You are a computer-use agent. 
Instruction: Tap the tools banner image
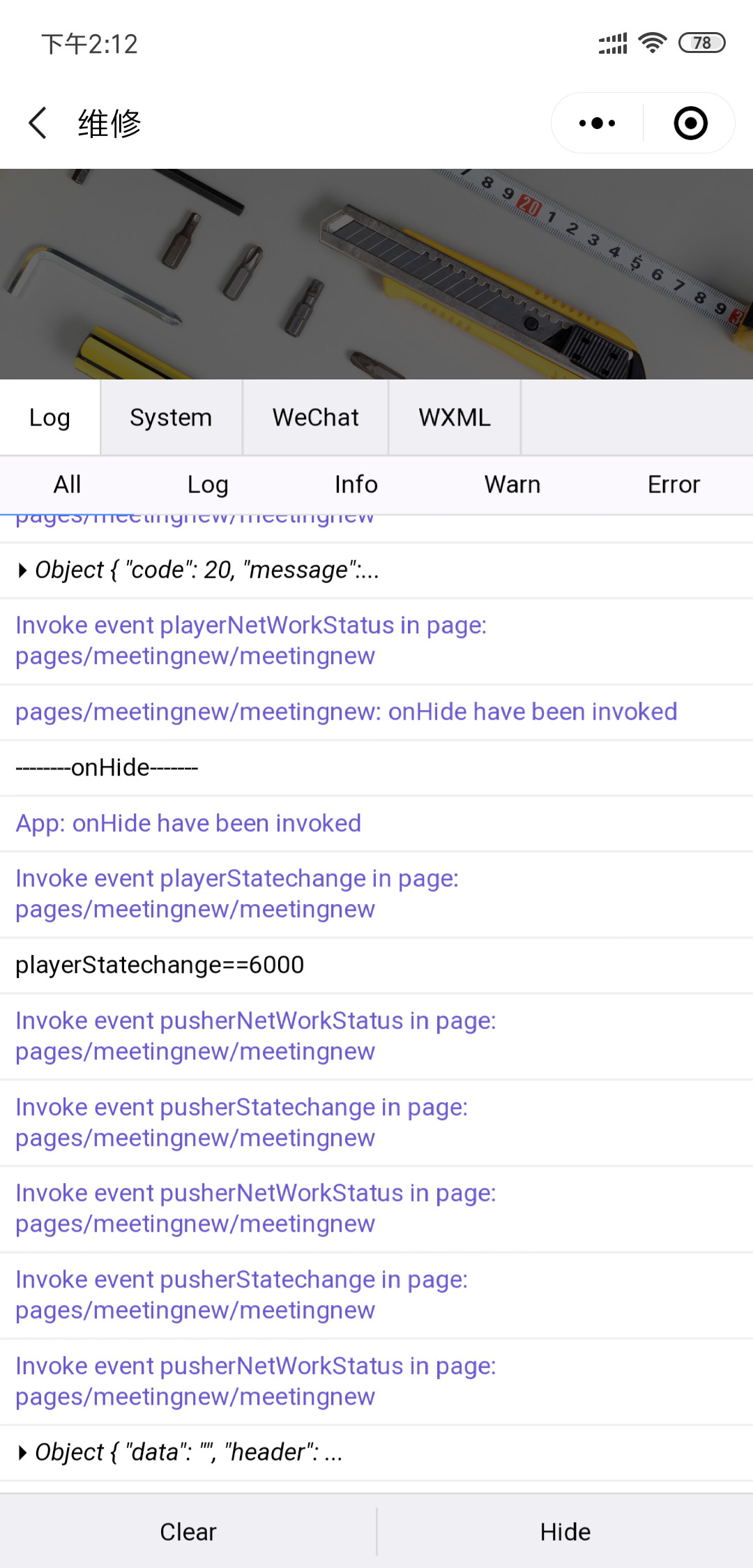click(x=376, y=273)
